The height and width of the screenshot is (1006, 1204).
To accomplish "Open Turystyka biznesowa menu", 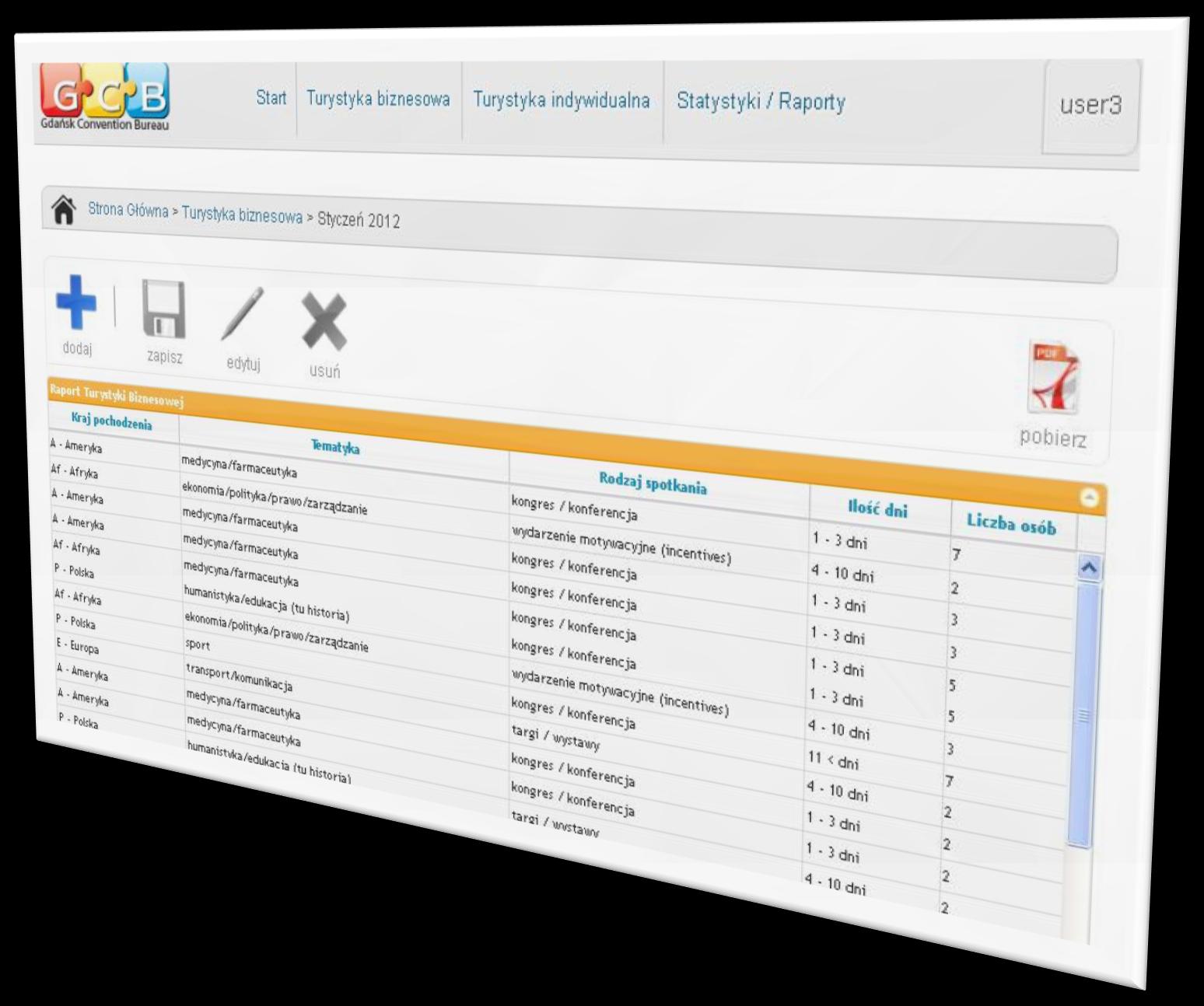I will tap(378, 99).
